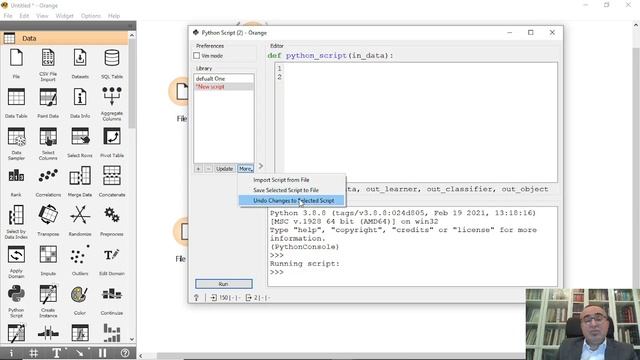
Task: Open the Help menu
Action: tap(114, 16)
